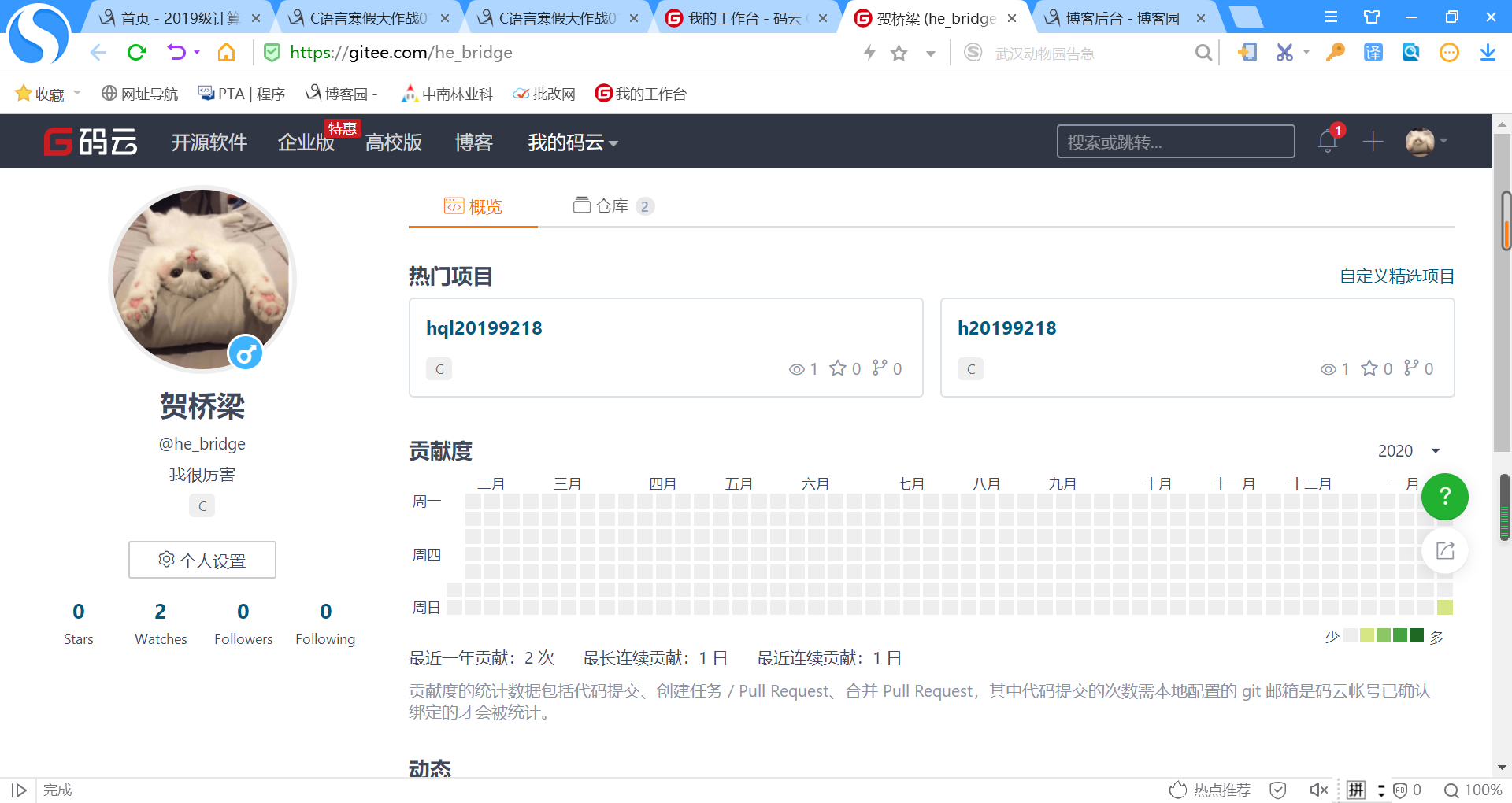Viewport: 1512px width, 803px height.
Task: Switch to 首页 - 2019级计算 browser tab
Action: tap(180, 18)
